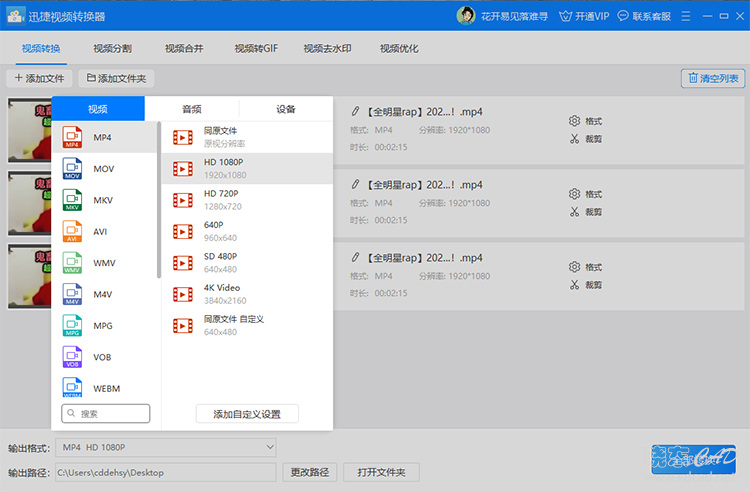Click the rename pencil icon of the second file

355,185
